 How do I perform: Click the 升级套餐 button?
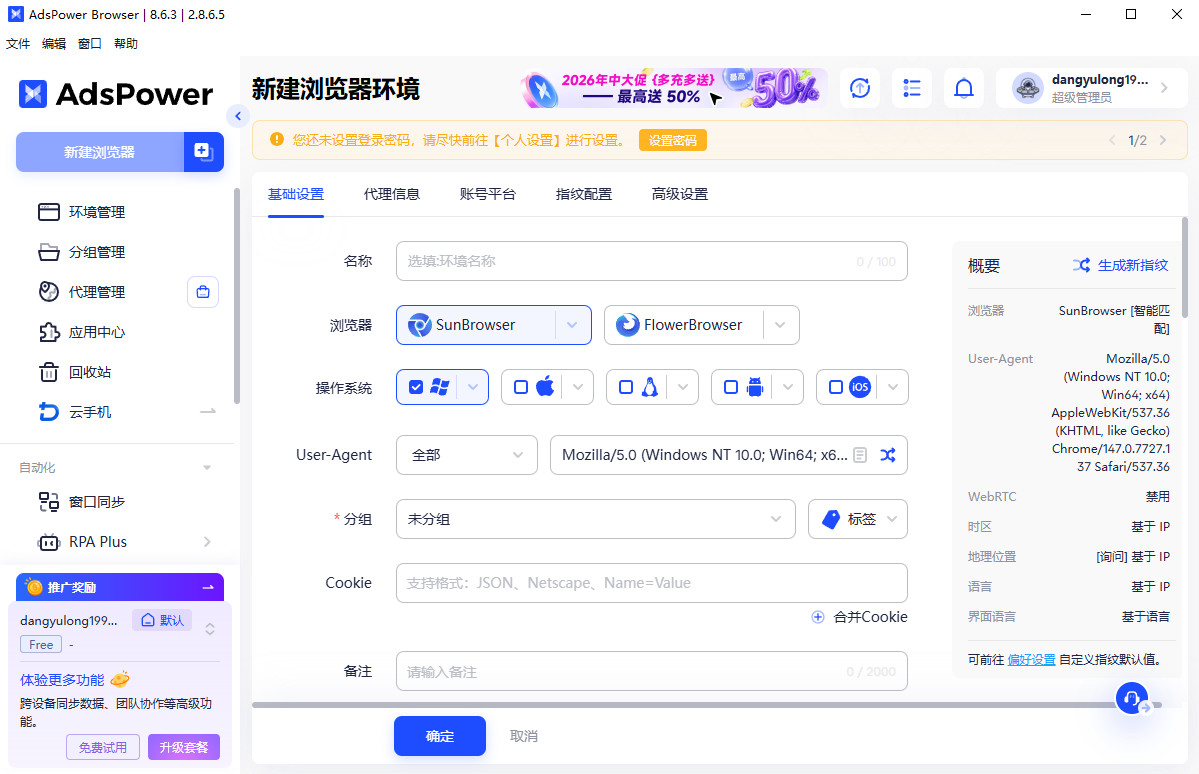coord(184,747)
